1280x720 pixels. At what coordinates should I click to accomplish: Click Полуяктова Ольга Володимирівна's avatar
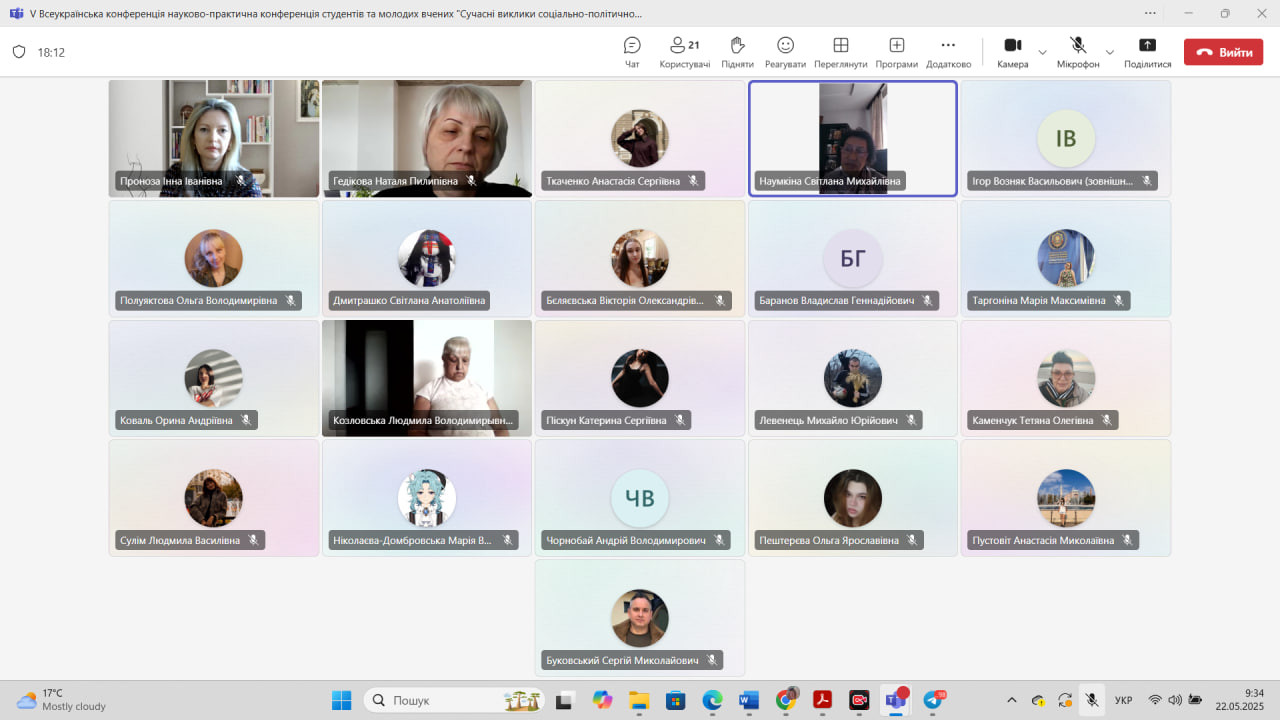coord(214,258)
